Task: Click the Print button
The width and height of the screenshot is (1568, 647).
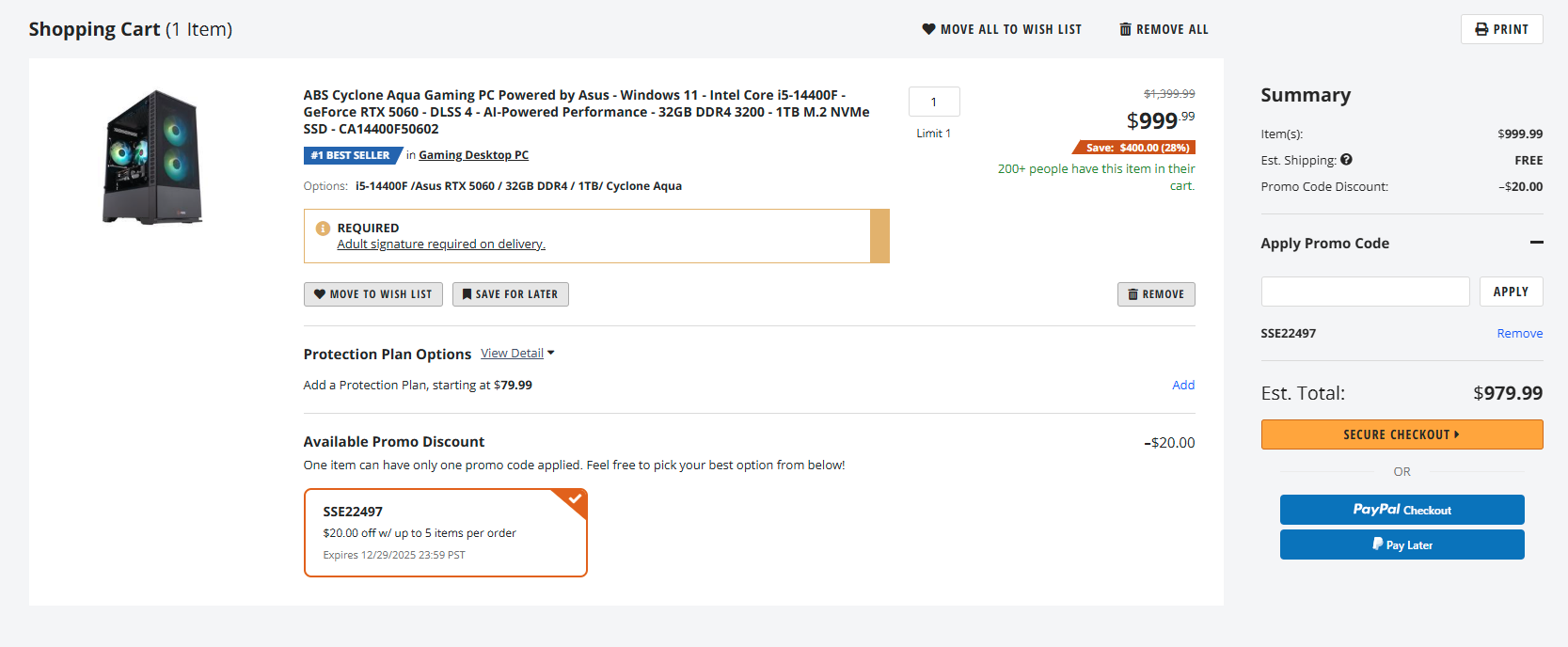Action: [x=1501, y=29]
